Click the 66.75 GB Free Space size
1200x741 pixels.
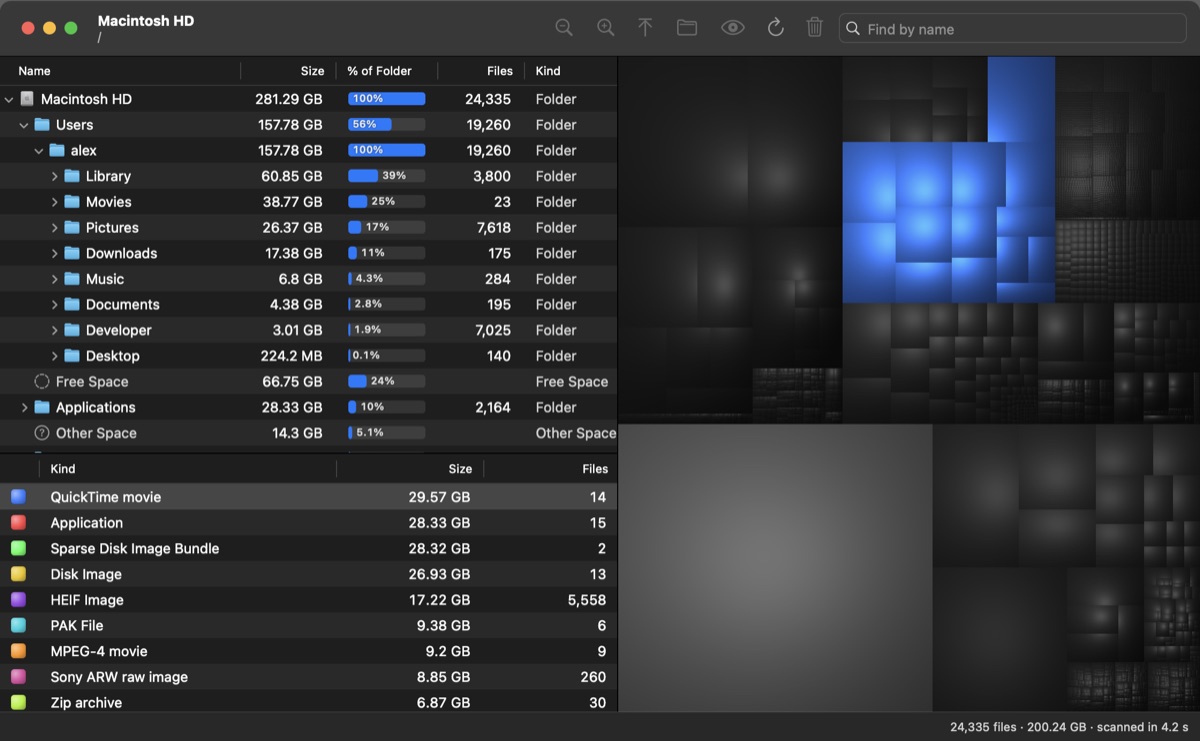point(292,382)
